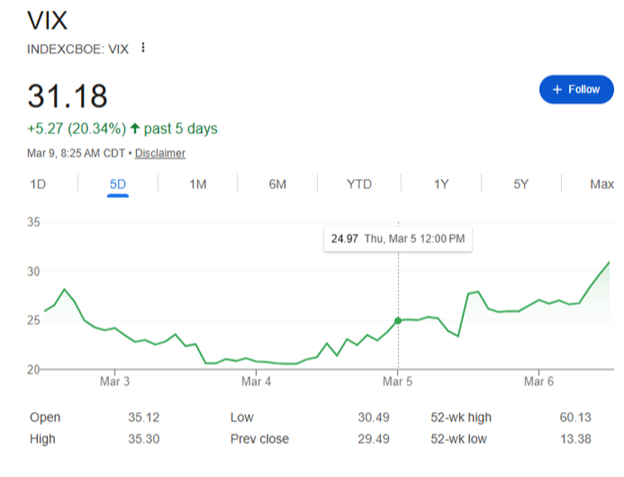
Task: Click the 24.97 Thu, Mar 5 tooltip
Action: click(398, 239)
